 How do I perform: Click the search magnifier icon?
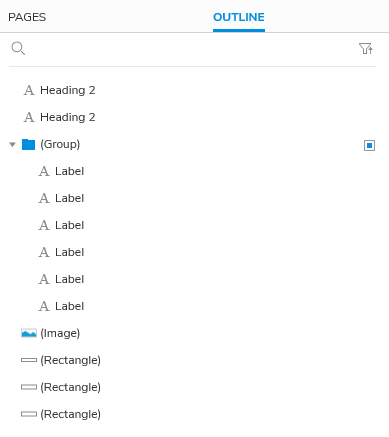[x=18, y=48]
